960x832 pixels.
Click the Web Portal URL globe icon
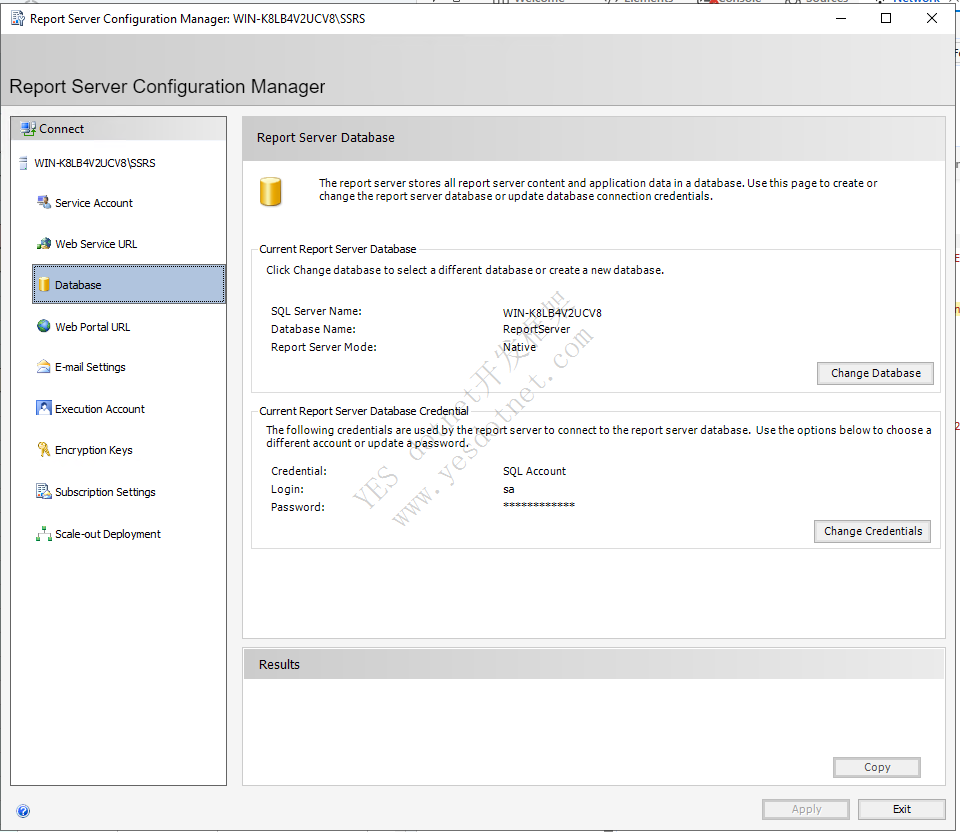[44, 327]
